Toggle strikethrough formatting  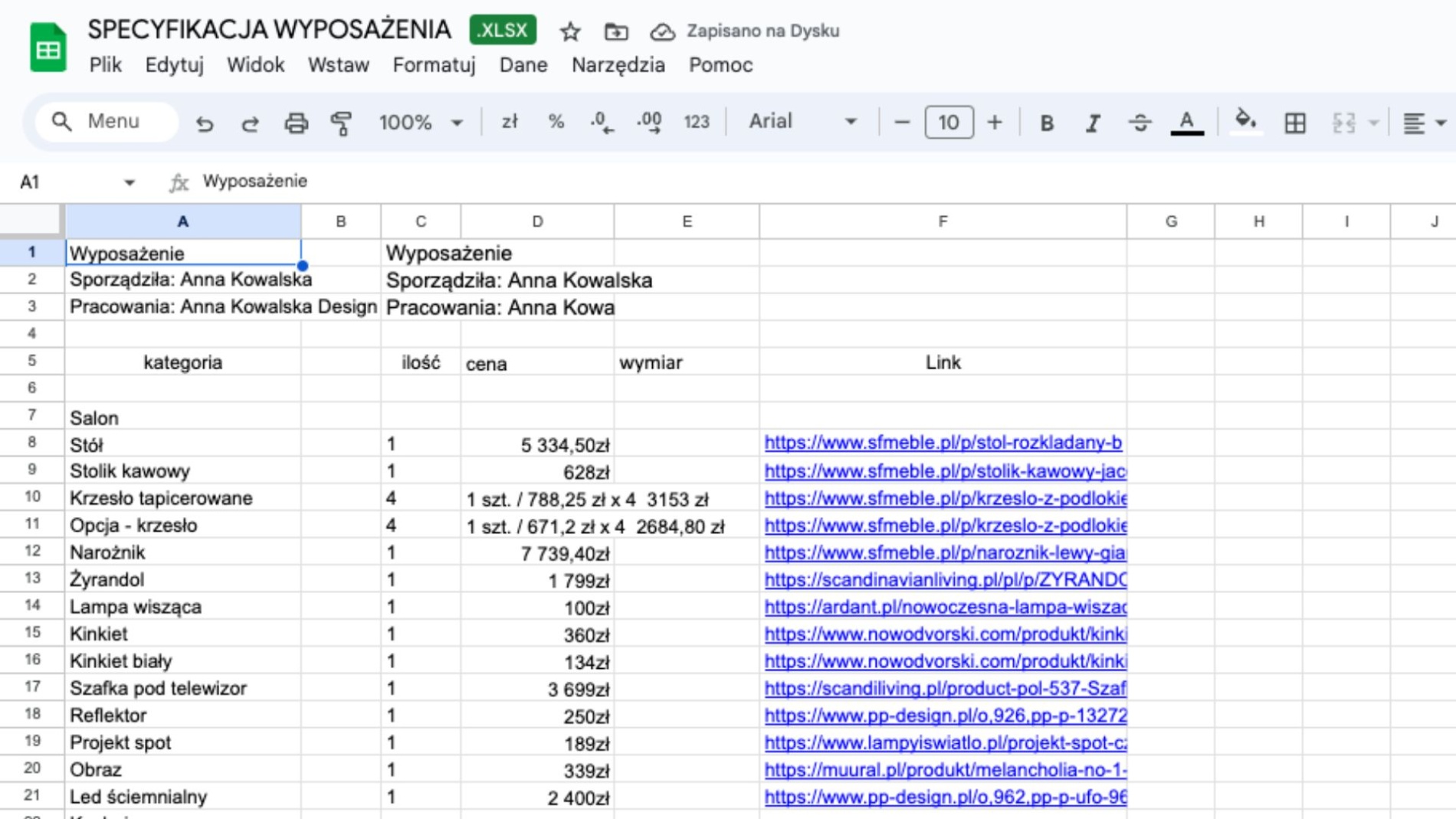point(1140,123)
